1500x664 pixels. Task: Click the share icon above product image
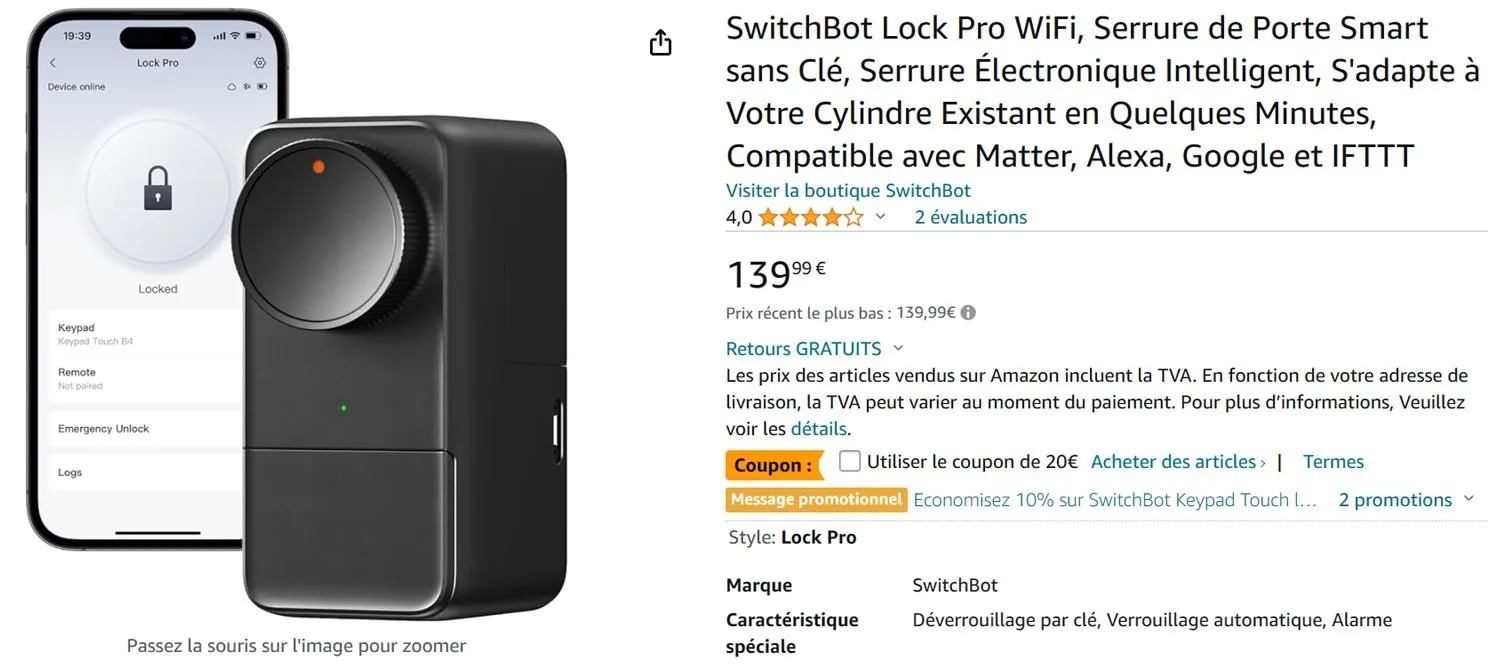click(661, 43)
